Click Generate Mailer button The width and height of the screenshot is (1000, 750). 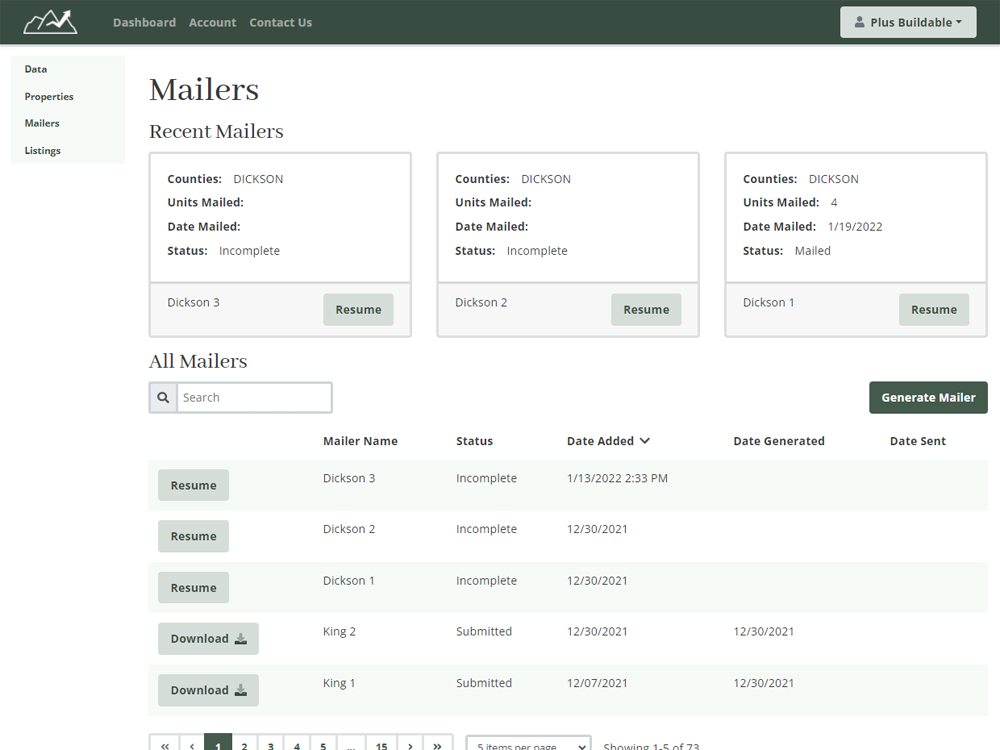click(x=929, y=397)
